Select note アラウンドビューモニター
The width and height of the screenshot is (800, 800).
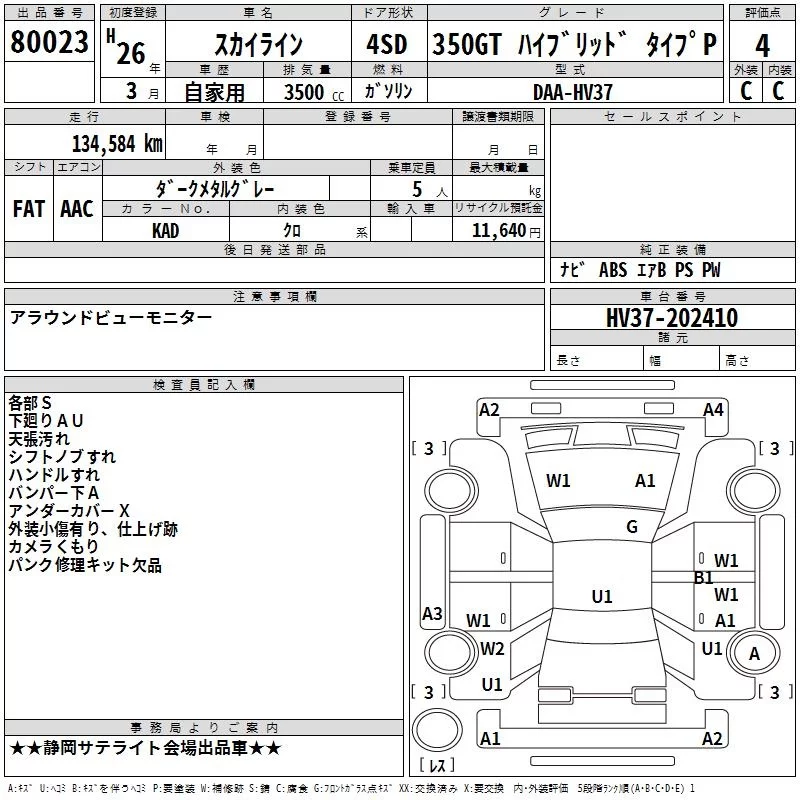pos(111,317)
